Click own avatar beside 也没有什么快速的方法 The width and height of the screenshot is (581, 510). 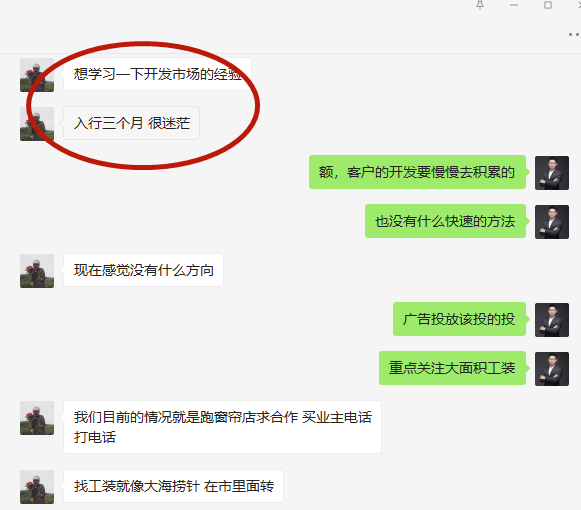pos(552,222)
